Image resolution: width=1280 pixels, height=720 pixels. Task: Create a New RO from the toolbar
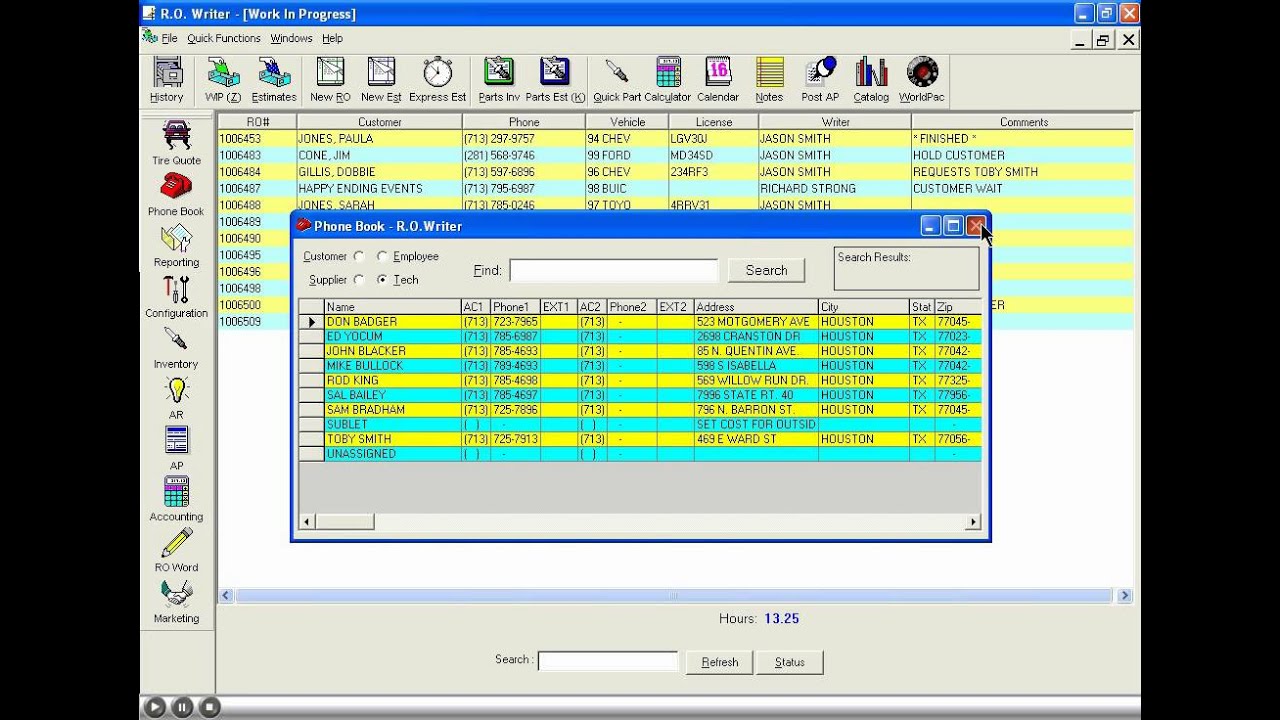330,80
